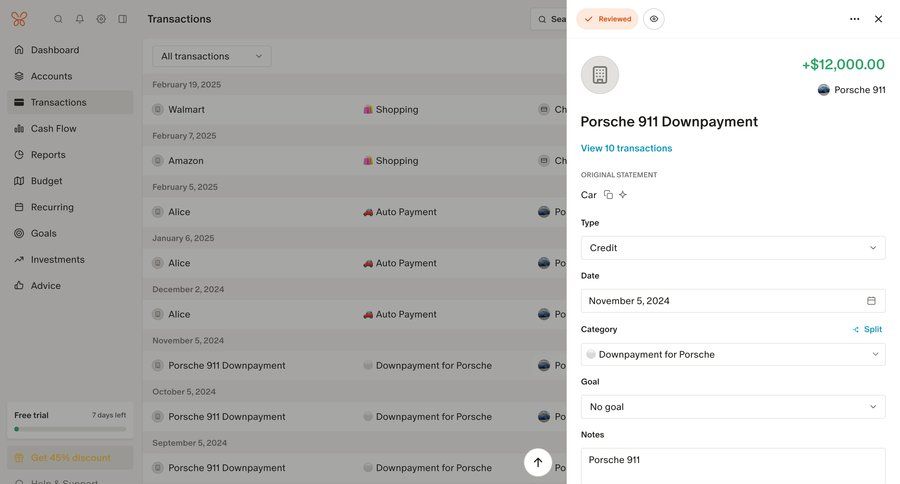Viewport: 900px width, 484px height.
Task: Click Get 45% discount button
Action: 70,458
